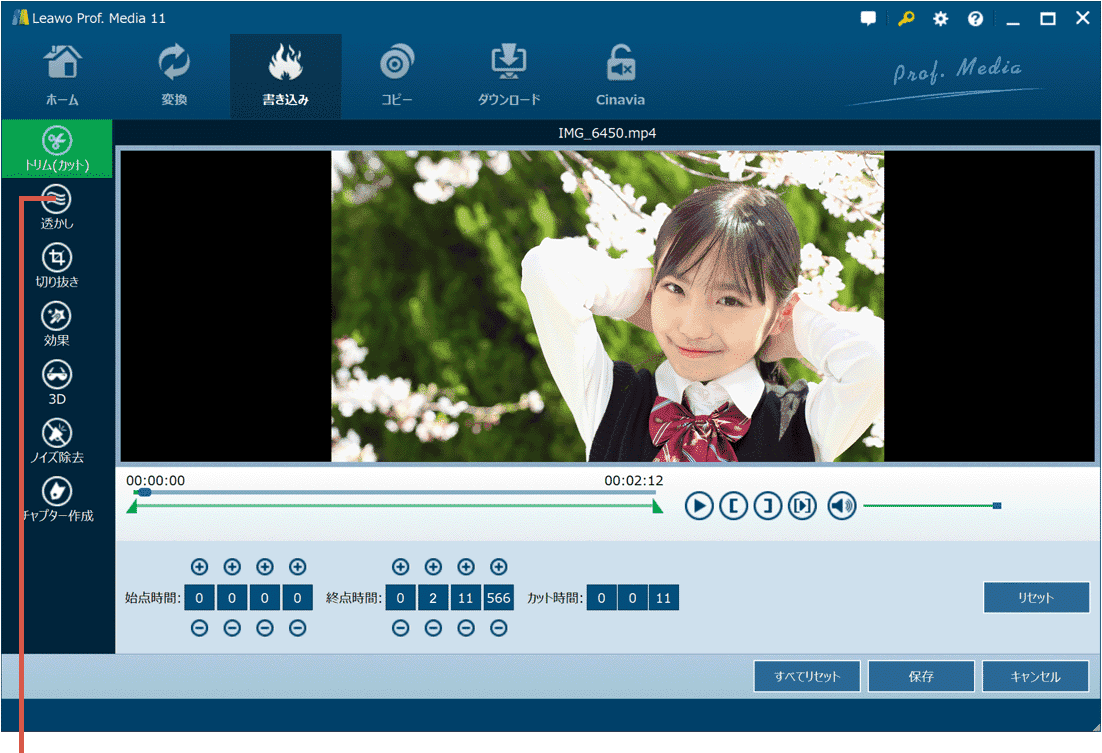
Task: Play the trimmed clip segment
Action: (802, 506)
